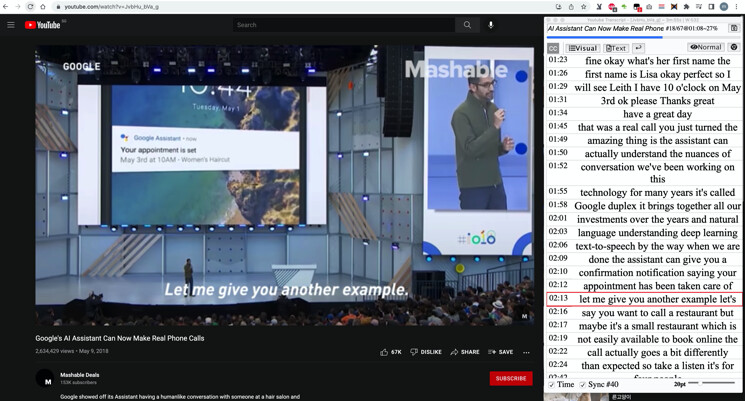Click the red SUBSCRIBE button
This screenshot has width=745, height=401.
pos(511,378)
